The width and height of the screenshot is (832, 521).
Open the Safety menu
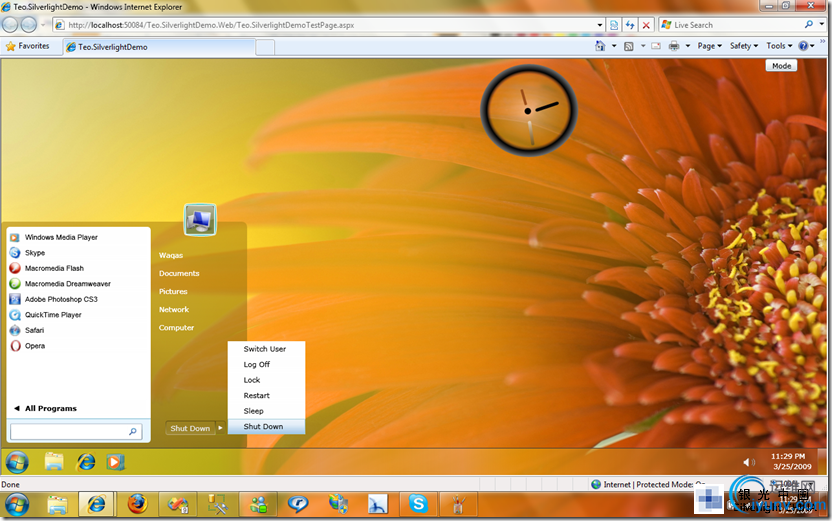click(x=743, y=46)
